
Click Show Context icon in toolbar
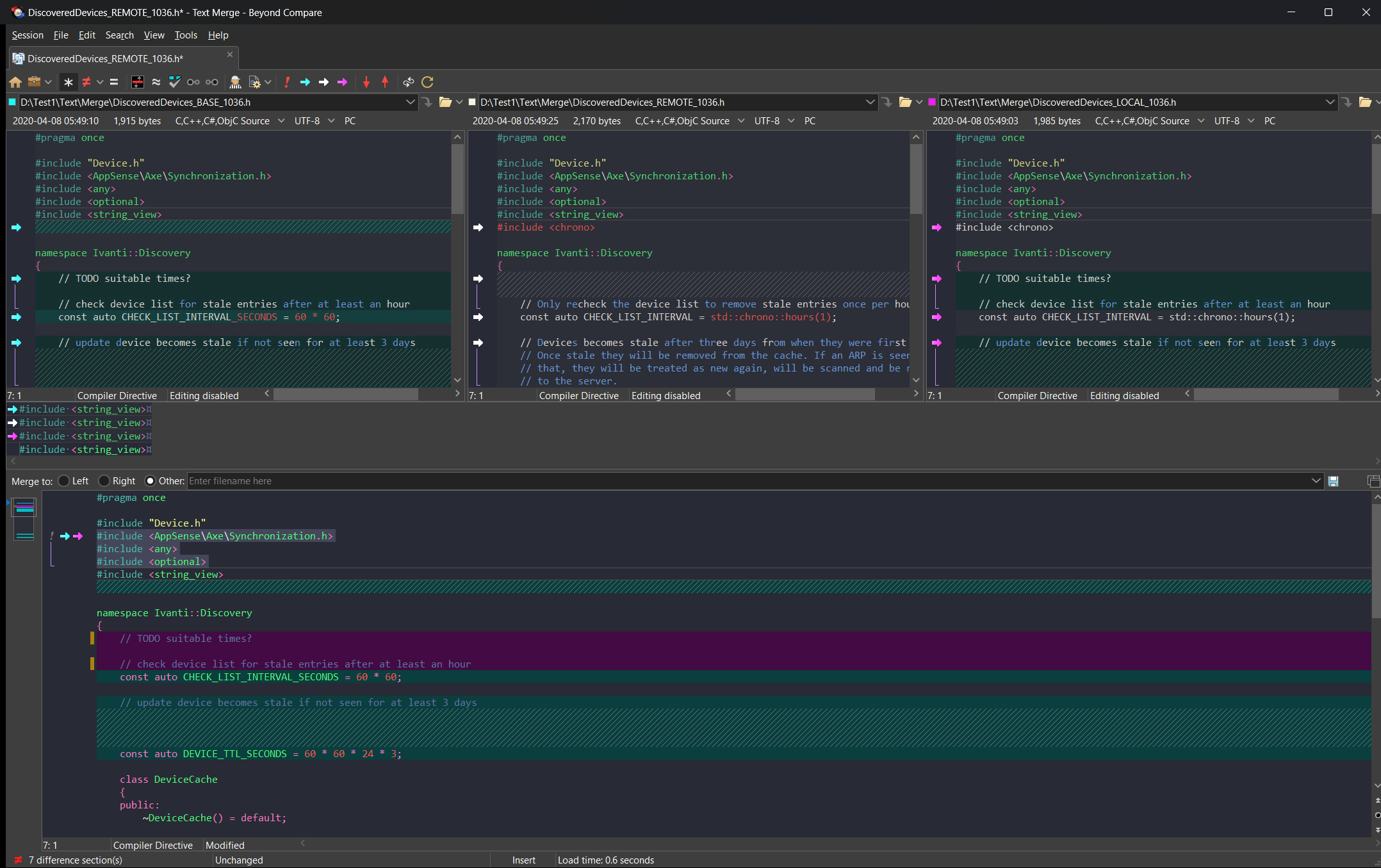[x=138, y=82]
